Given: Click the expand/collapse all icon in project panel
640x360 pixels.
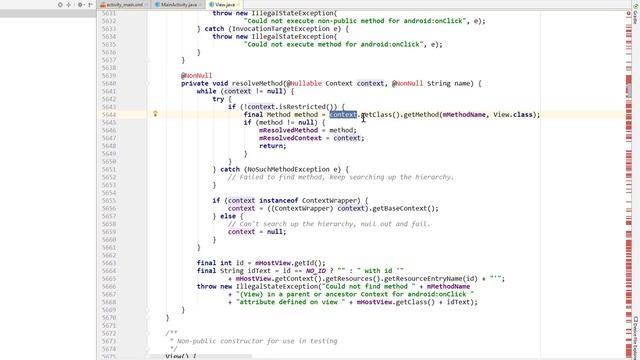Looking at the screenshot, I should [x=69, y=5].
